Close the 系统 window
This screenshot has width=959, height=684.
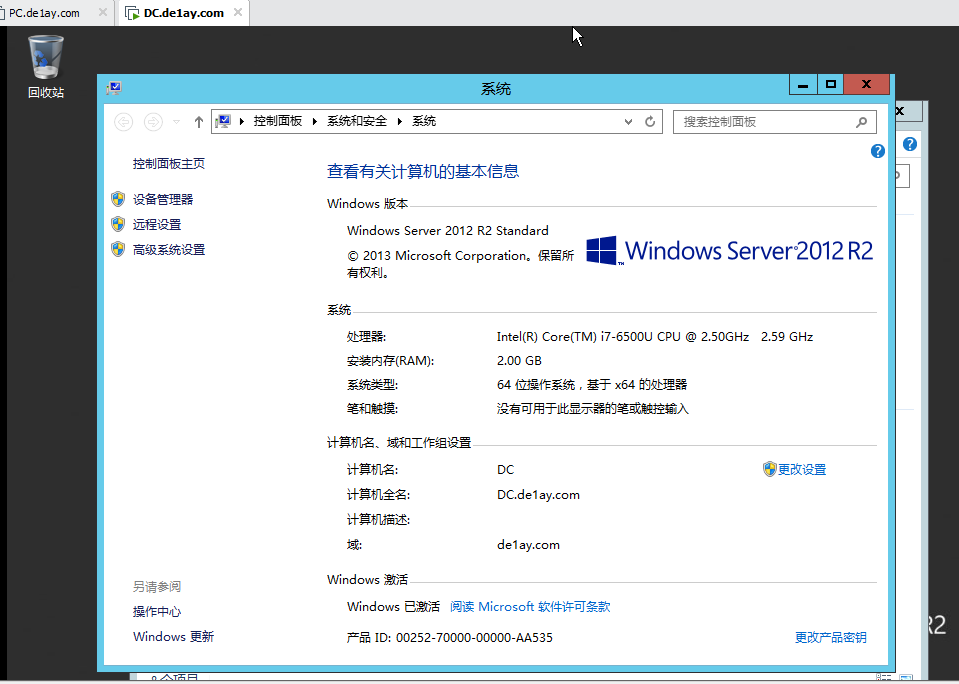click(x=867, y=84)
